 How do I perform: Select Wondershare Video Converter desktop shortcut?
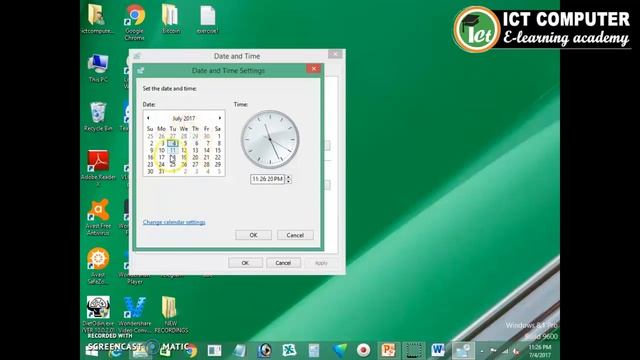[x=135, y=314]
